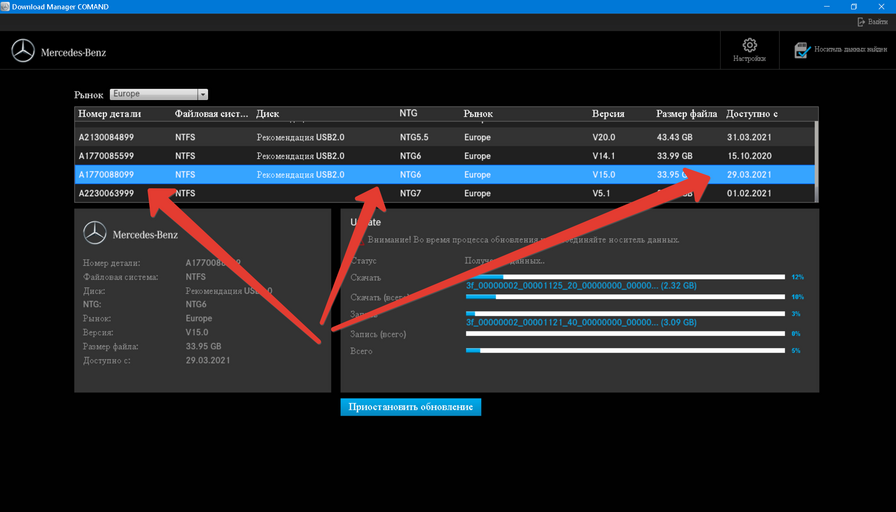Click downloading file name with 2.32 GB
Screen dimensions: 896x512
[x=581, y=286]
